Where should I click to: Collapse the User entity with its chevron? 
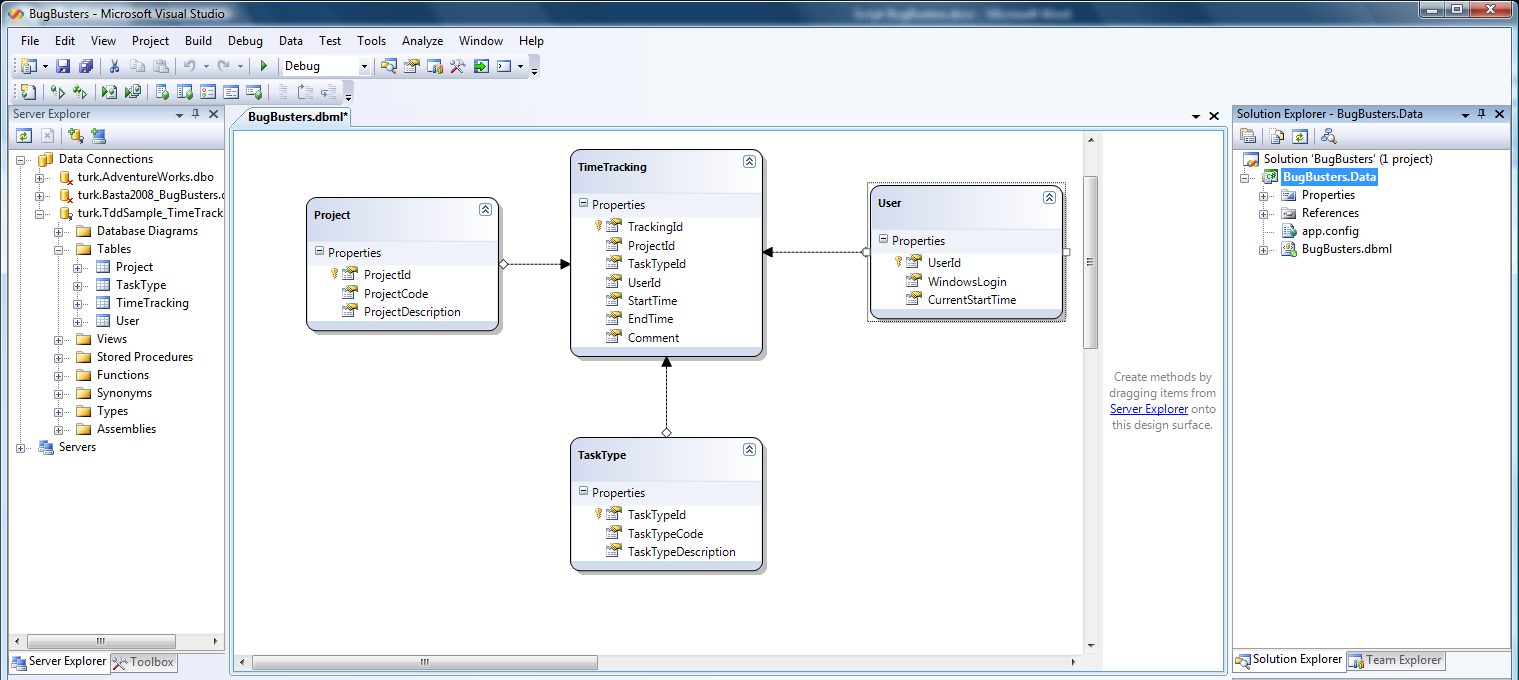pos(1049,198)
